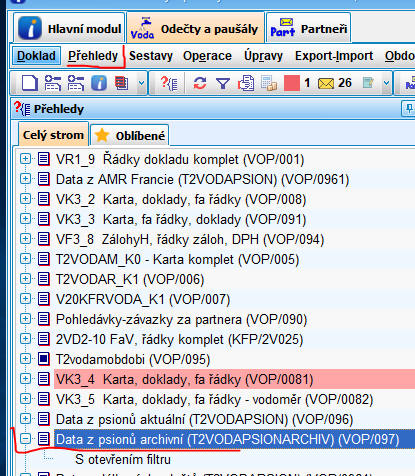Open the Operace menu

pyautogui.click(x=207, y=56)
